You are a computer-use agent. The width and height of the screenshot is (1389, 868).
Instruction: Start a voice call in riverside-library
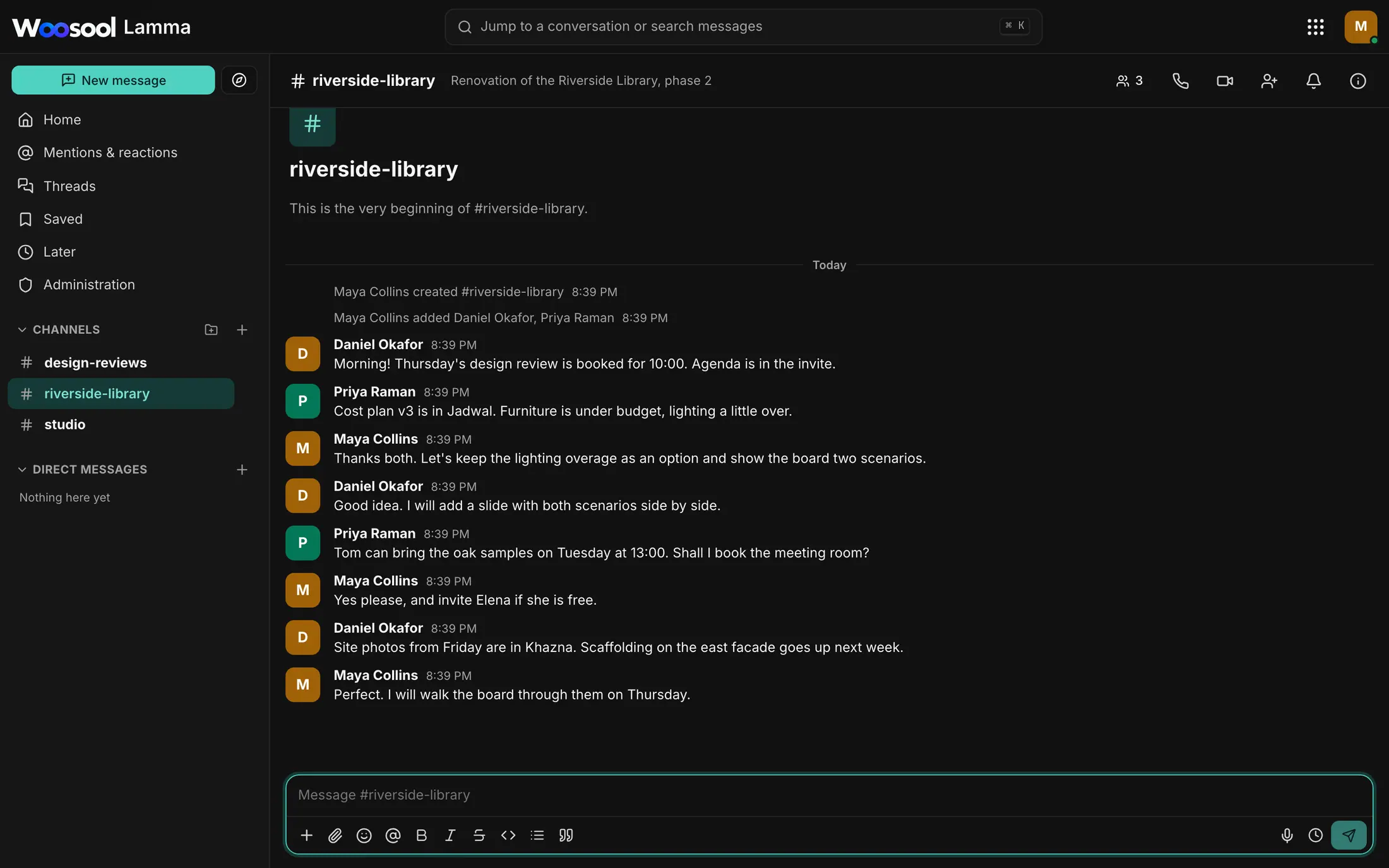(x=1180, y=81)
